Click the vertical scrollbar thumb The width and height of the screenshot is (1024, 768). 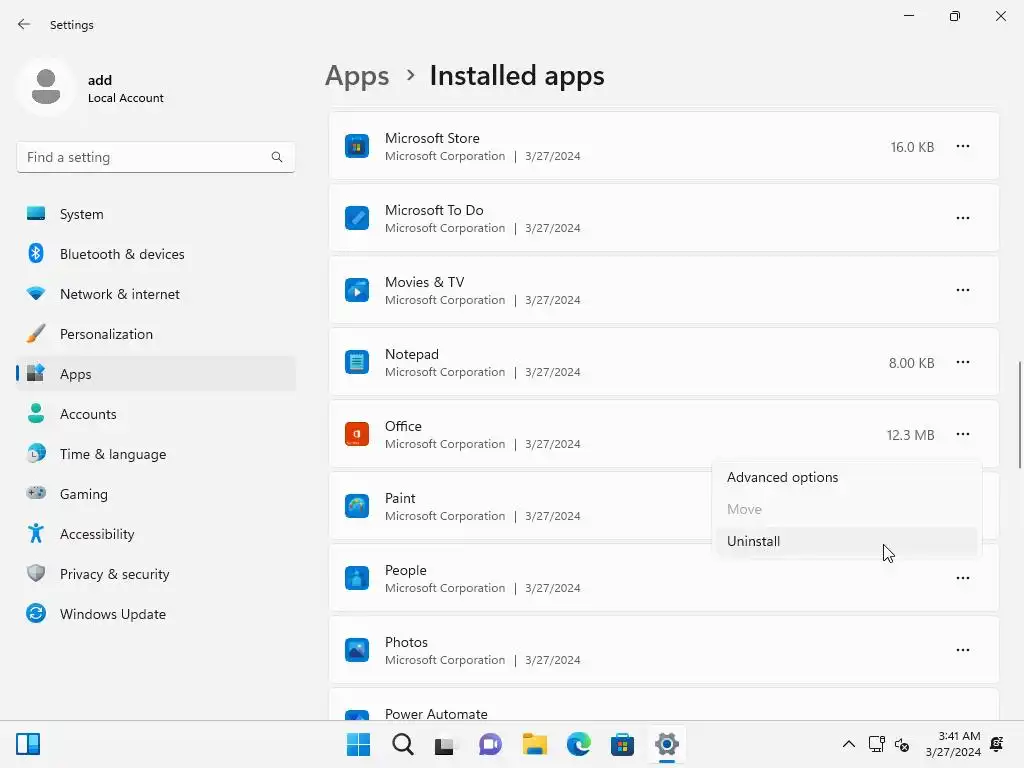[x=1020, y=415]
